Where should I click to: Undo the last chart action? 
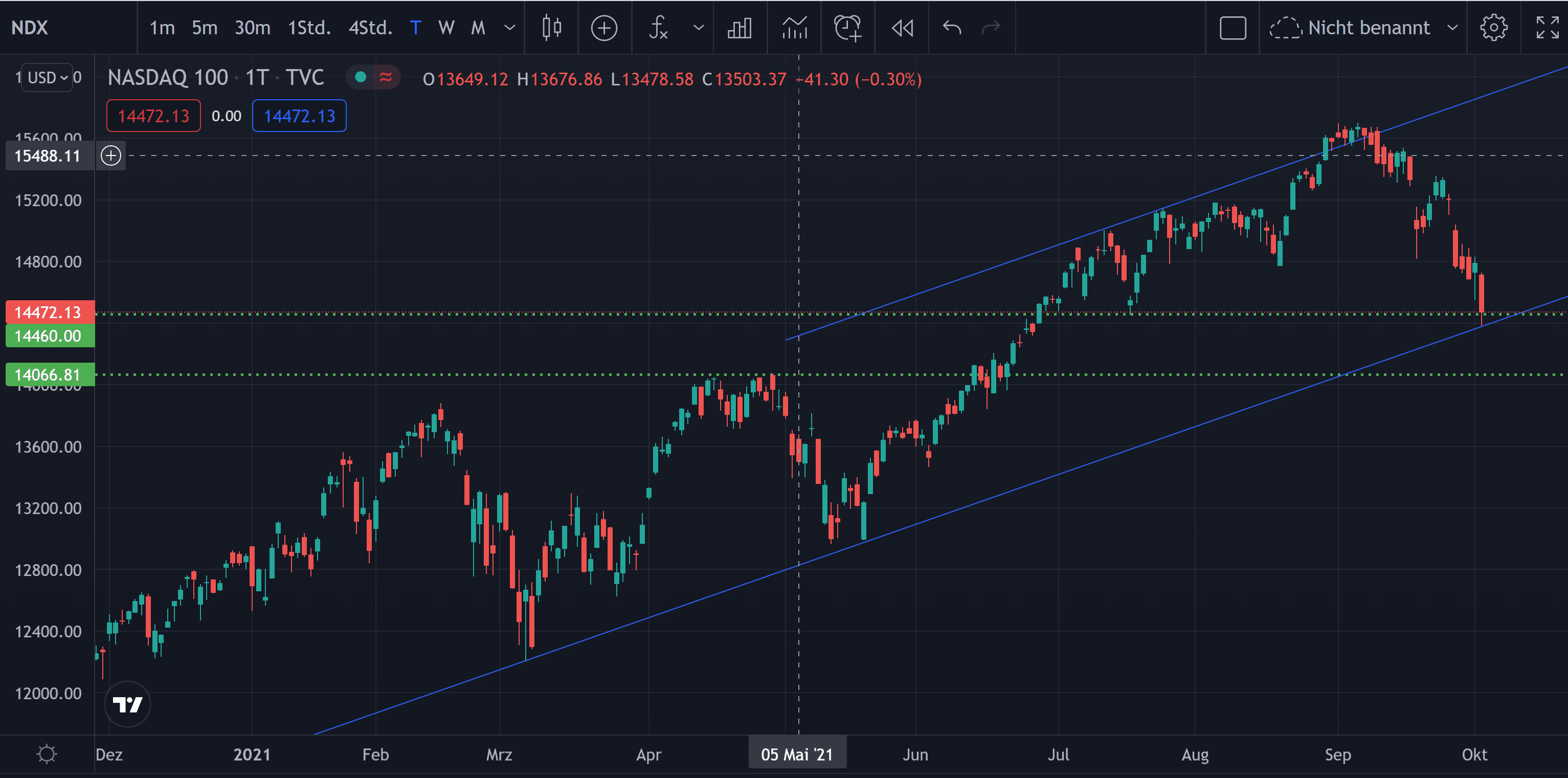952,28
